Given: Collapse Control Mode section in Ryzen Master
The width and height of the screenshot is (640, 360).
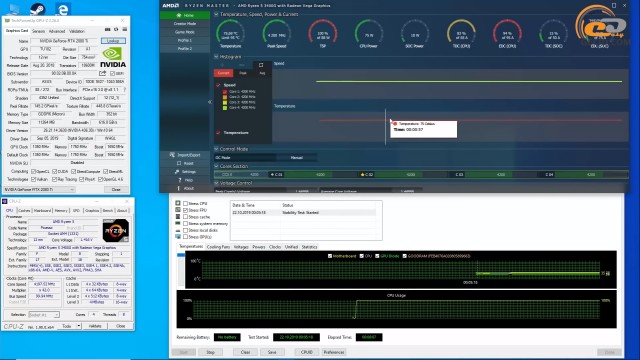Looking at the screenshot, I should pyautogui.click(x=216, y=149).
